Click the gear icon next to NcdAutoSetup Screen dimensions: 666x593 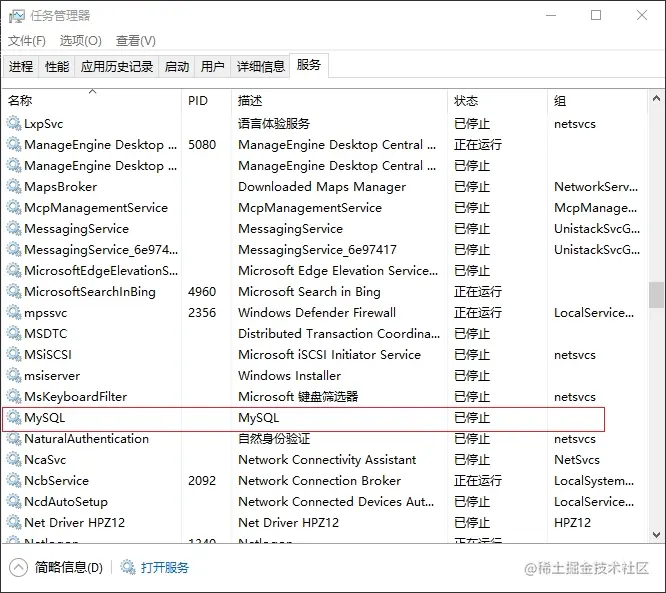pos(14,501)
